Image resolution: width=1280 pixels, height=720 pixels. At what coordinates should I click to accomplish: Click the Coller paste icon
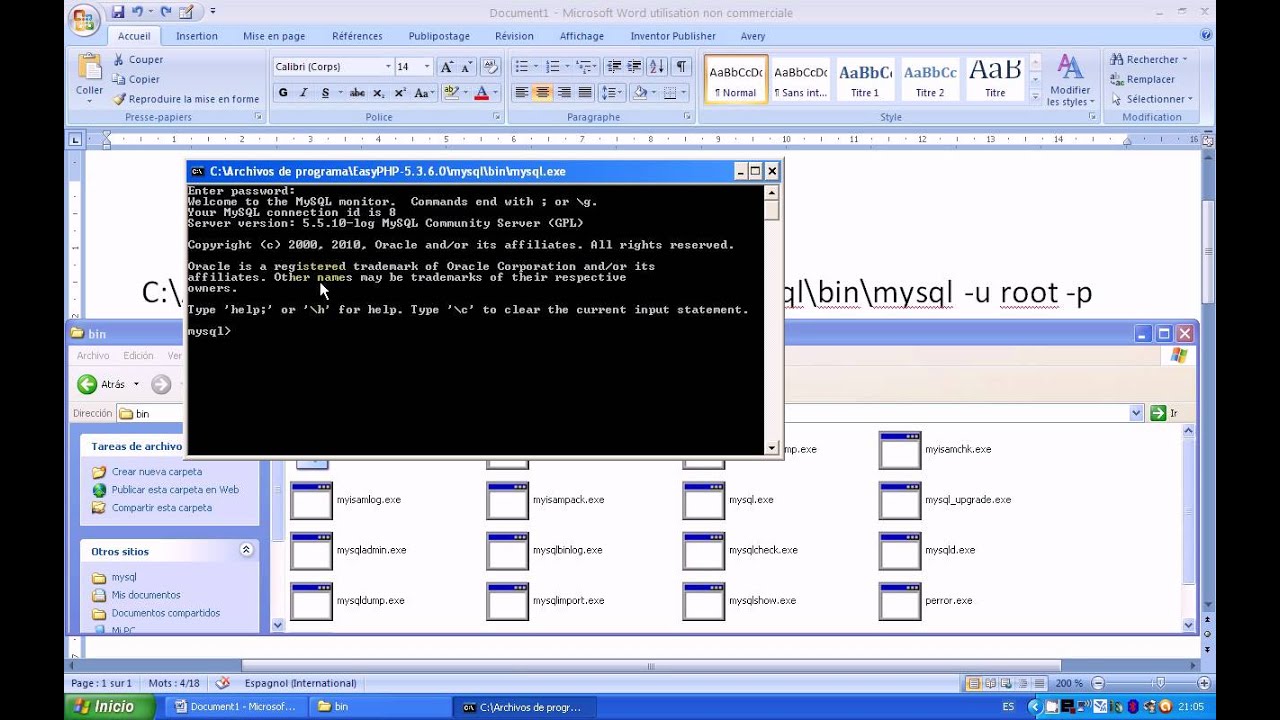click(x=89, y=68)
